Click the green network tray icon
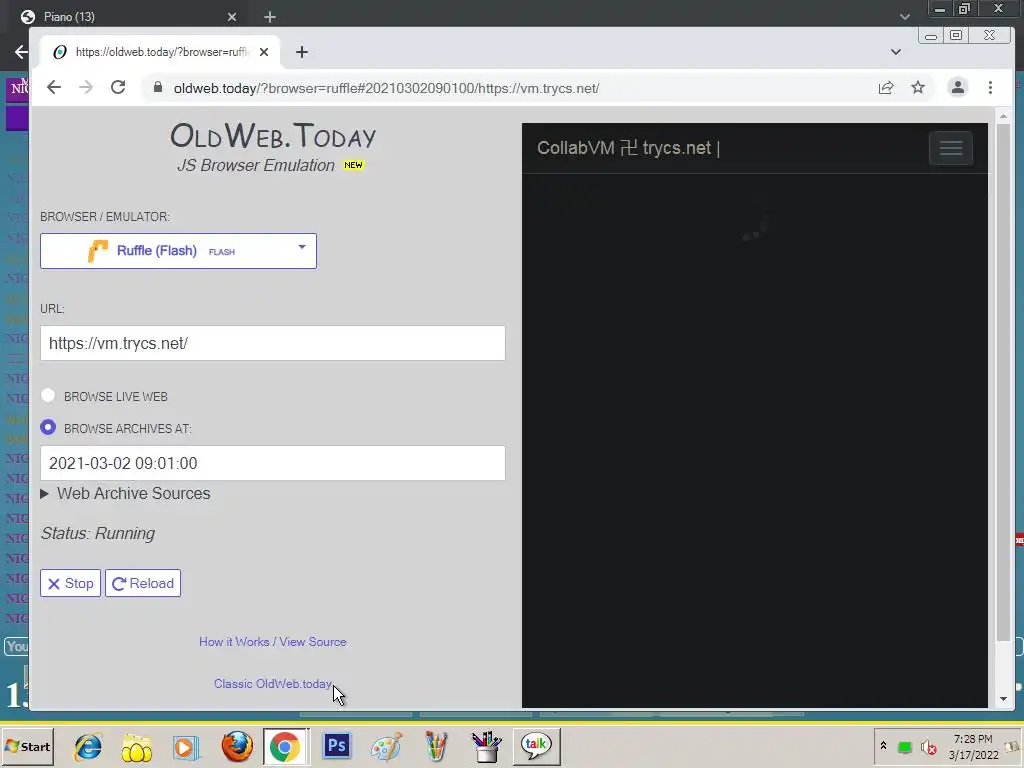The height and width of the screenshot is (768, 1024). 904,746
